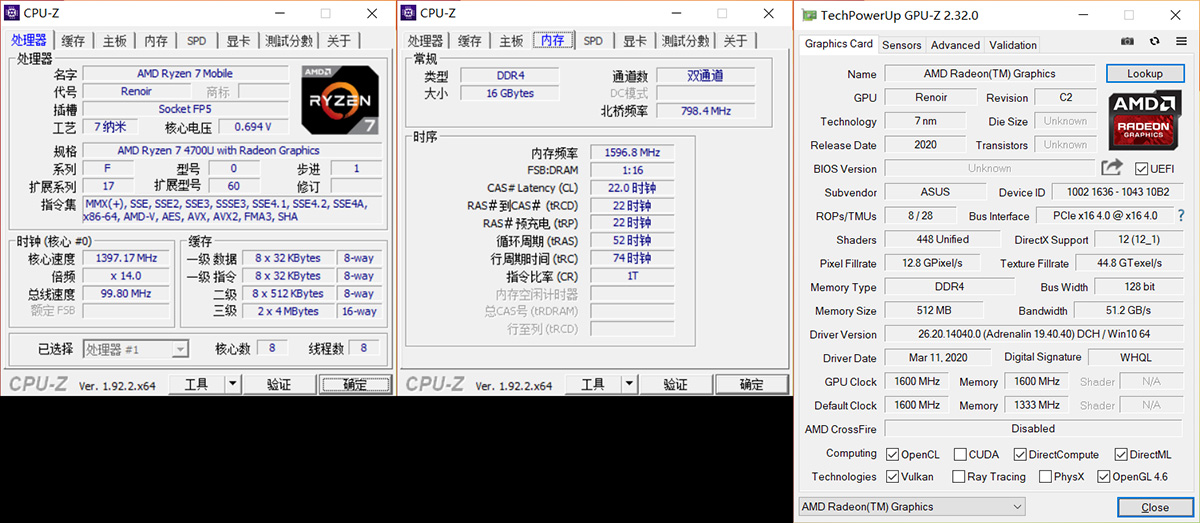Image resolution: width=1200 pixels, height=523 pixels.
Task: Toggle the DirectML checkbox
Action: (1121, 455)
